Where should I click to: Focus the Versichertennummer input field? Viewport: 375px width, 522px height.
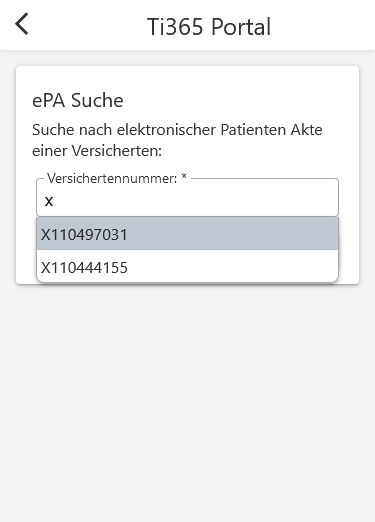187,200
